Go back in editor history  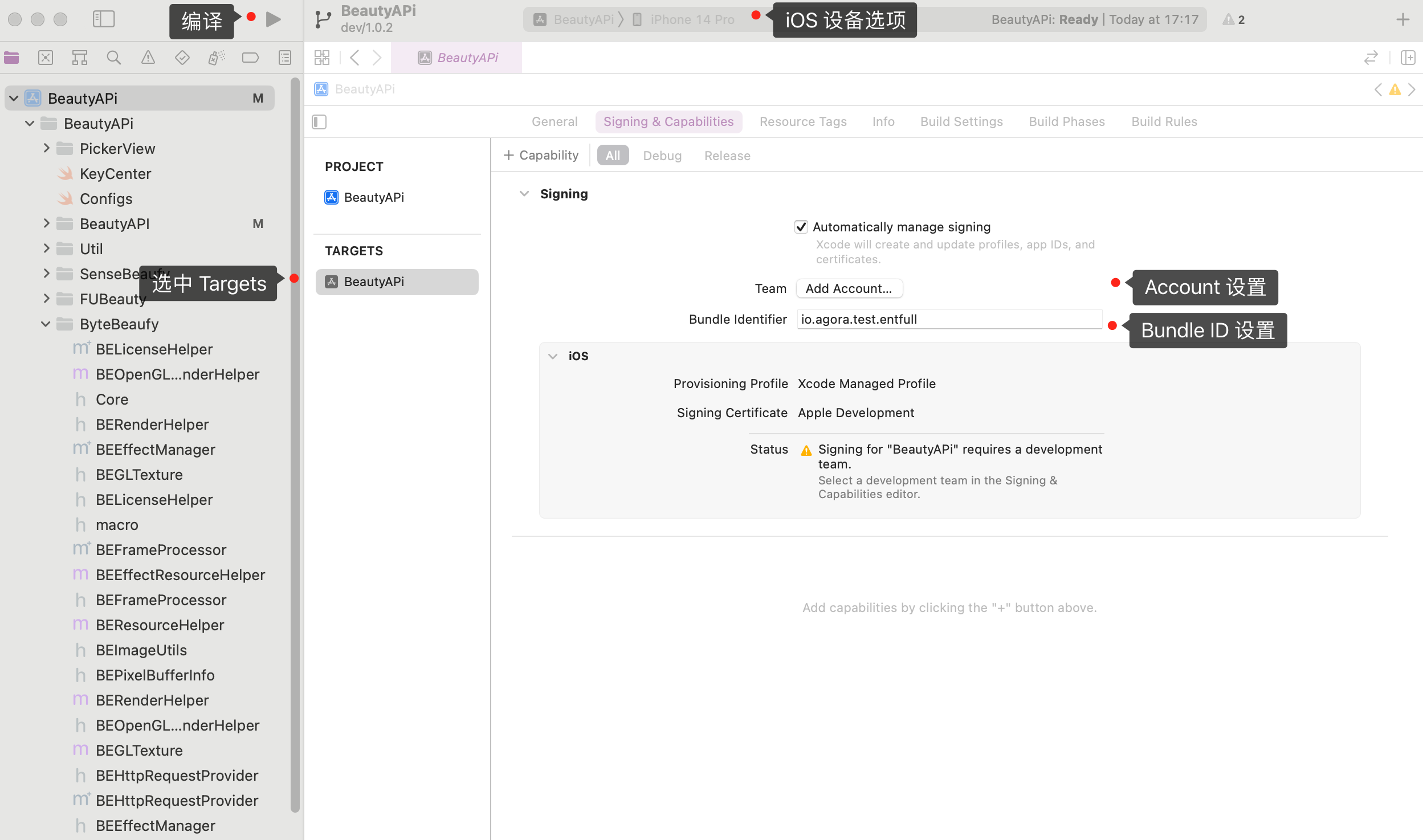click(x=354, y=58)
